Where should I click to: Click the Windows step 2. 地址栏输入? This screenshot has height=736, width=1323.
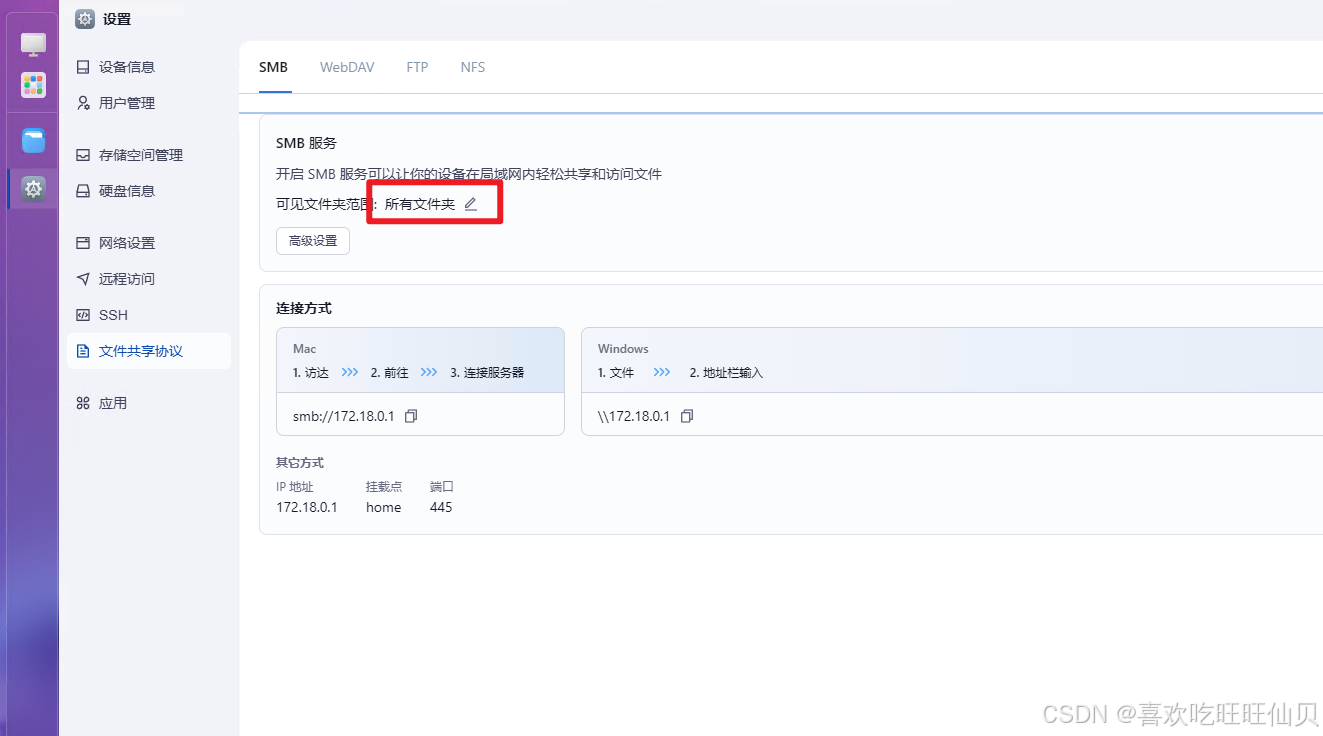[x=726, y=372]
